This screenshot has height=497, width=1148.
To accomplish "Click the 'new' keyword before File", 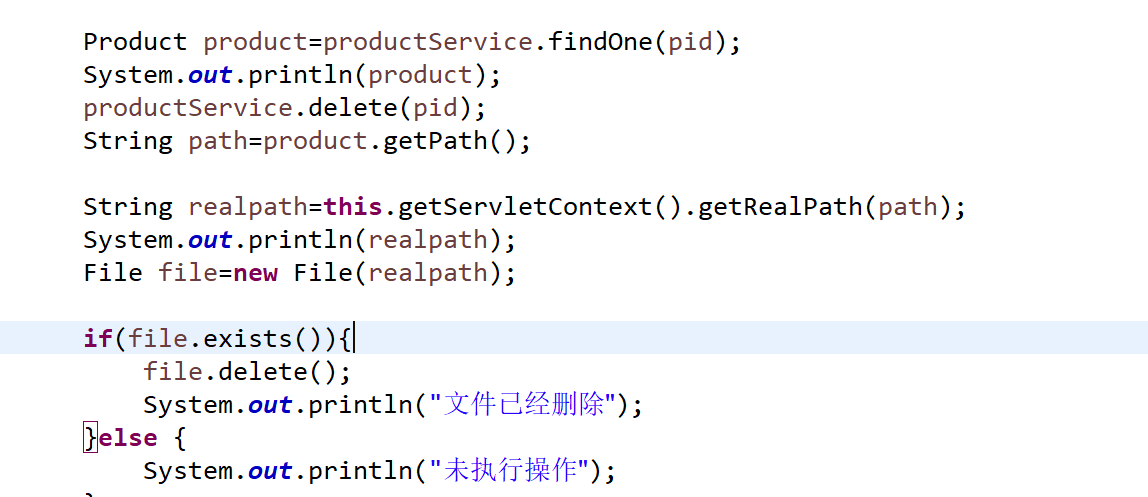I will coord(255,273).
